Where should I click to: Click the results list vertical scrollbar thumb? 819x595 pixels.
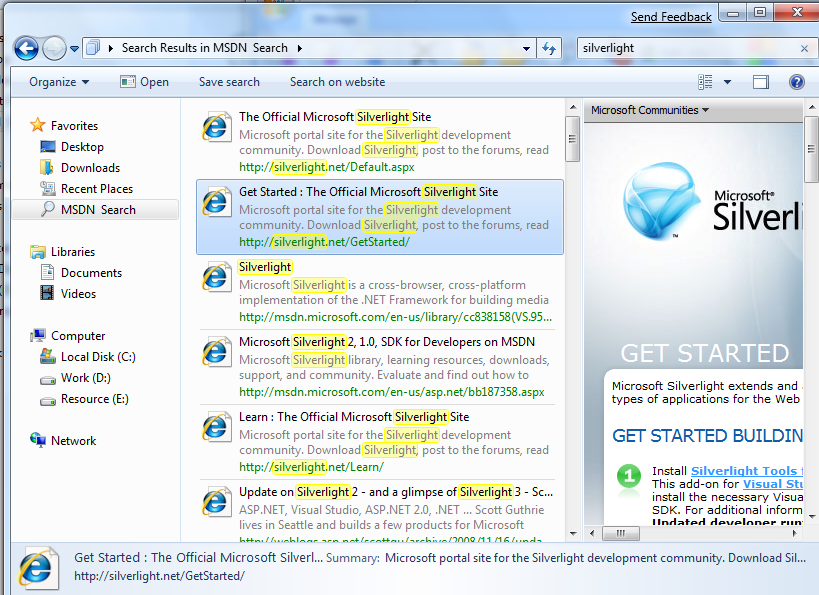click(572, 139)
